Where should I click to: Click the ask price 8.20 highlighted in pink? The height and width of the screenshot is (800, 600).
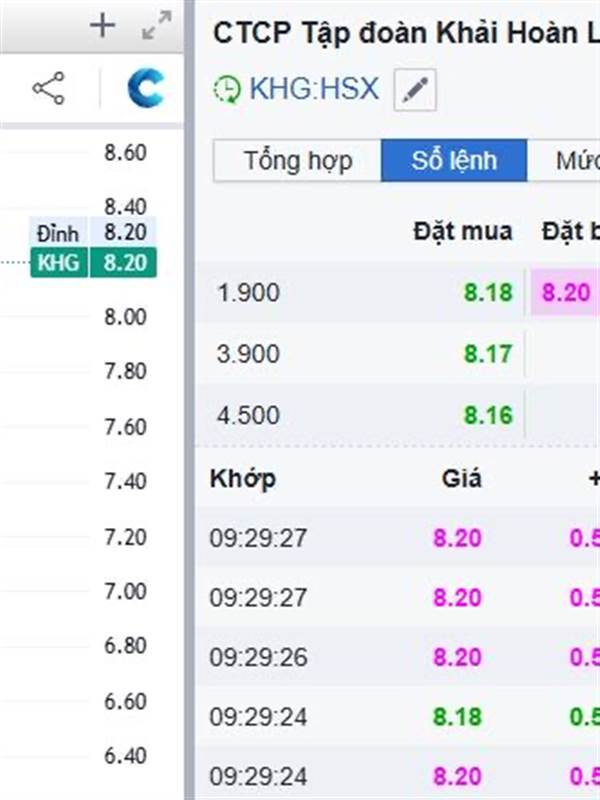coord(566,293)
